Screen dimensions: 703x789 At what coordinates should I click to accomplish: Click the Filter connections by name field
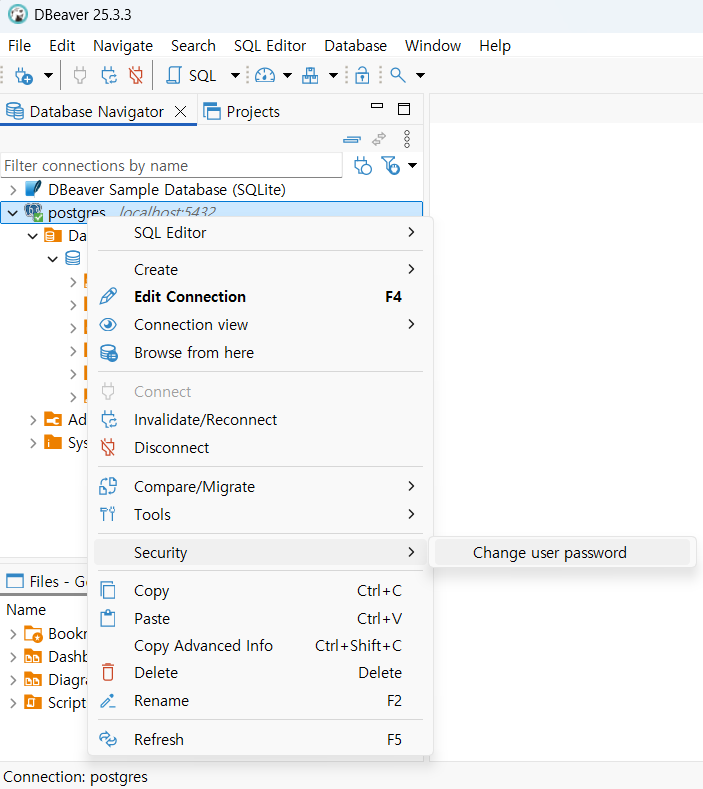[x=171, y=166]
